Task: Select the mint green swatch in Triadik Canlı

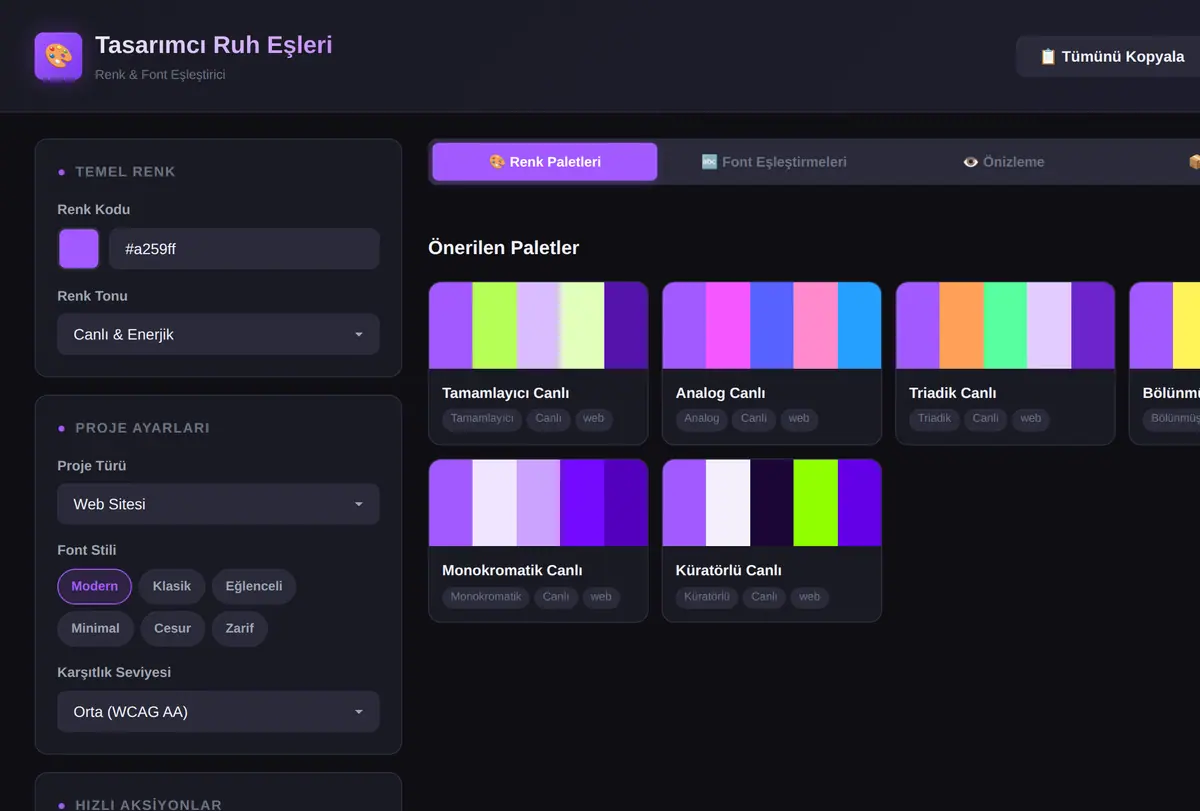Action: (x=1006, y=326)
